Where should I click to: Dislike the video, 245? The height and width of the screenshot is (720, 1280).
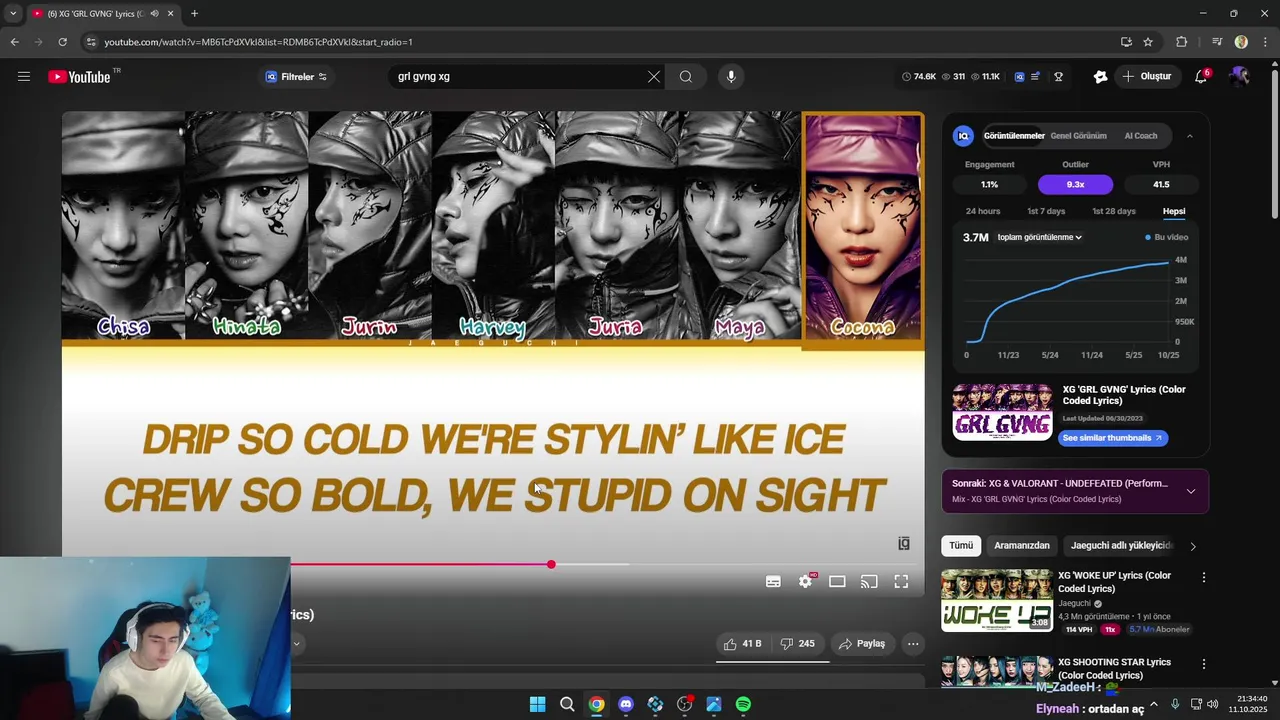coord(797,644)
